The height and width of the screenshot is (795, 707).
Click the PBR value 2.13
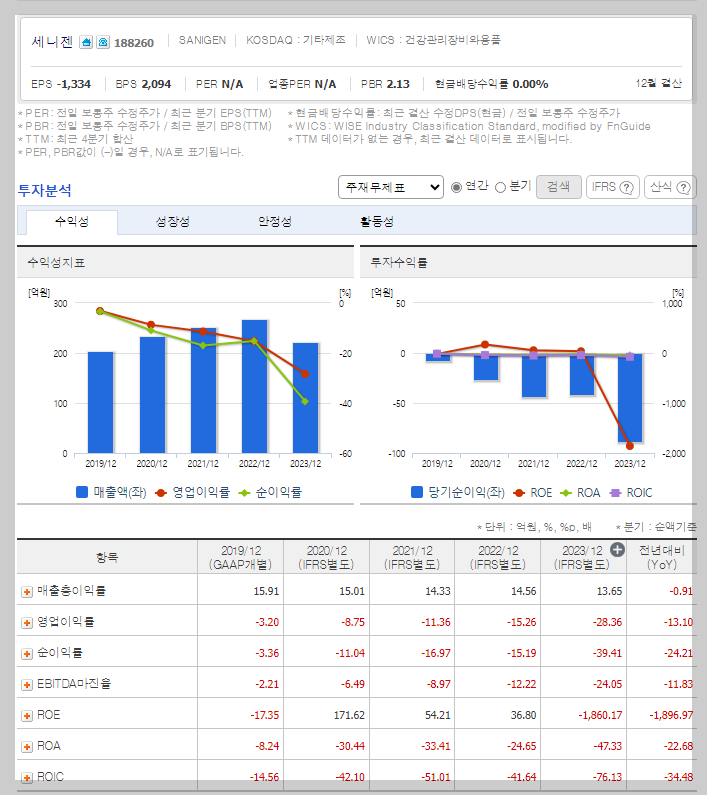(x=396, y=84)
